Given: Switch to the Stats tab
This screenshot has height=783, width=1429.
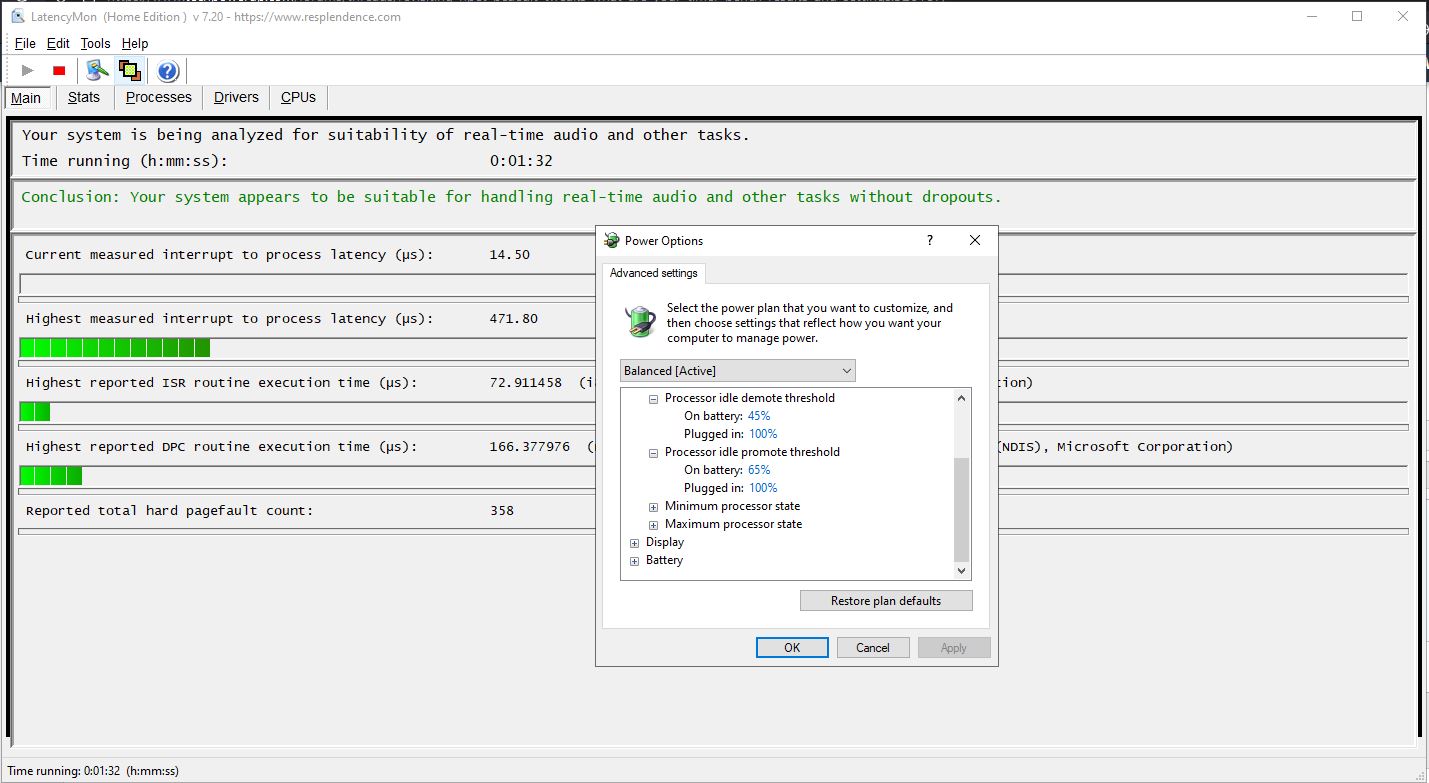Looking at the screenshot, I should [84, 97].
